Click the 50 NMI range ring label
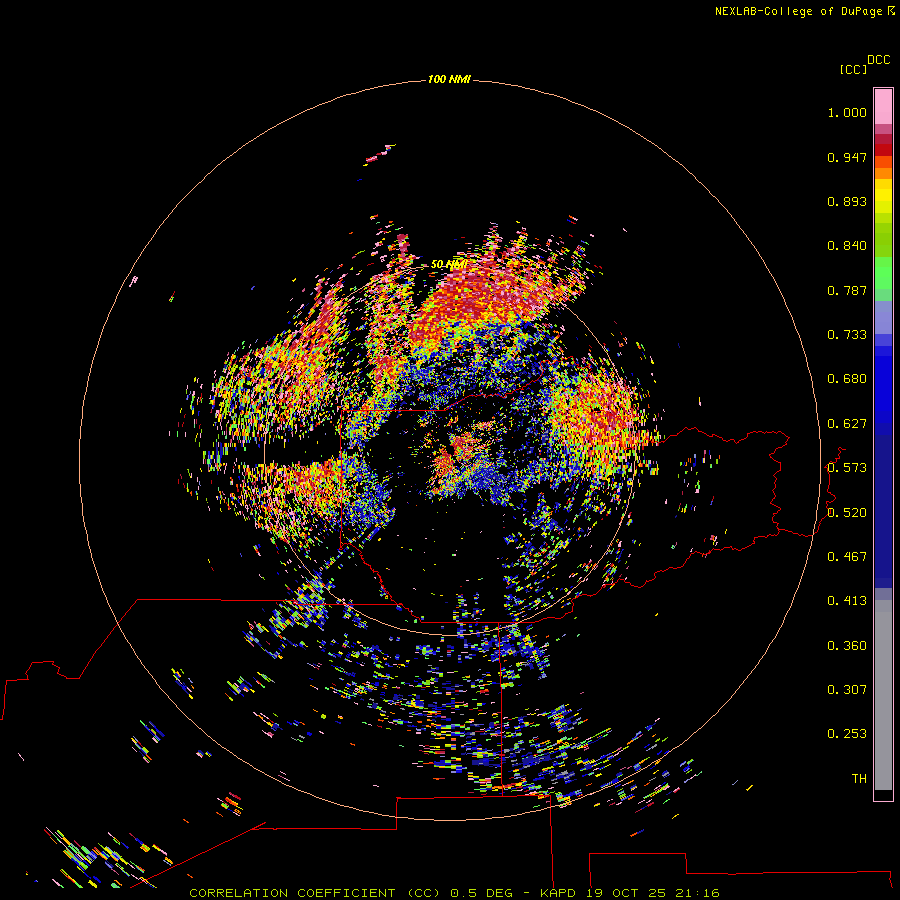 click(448, 265)
